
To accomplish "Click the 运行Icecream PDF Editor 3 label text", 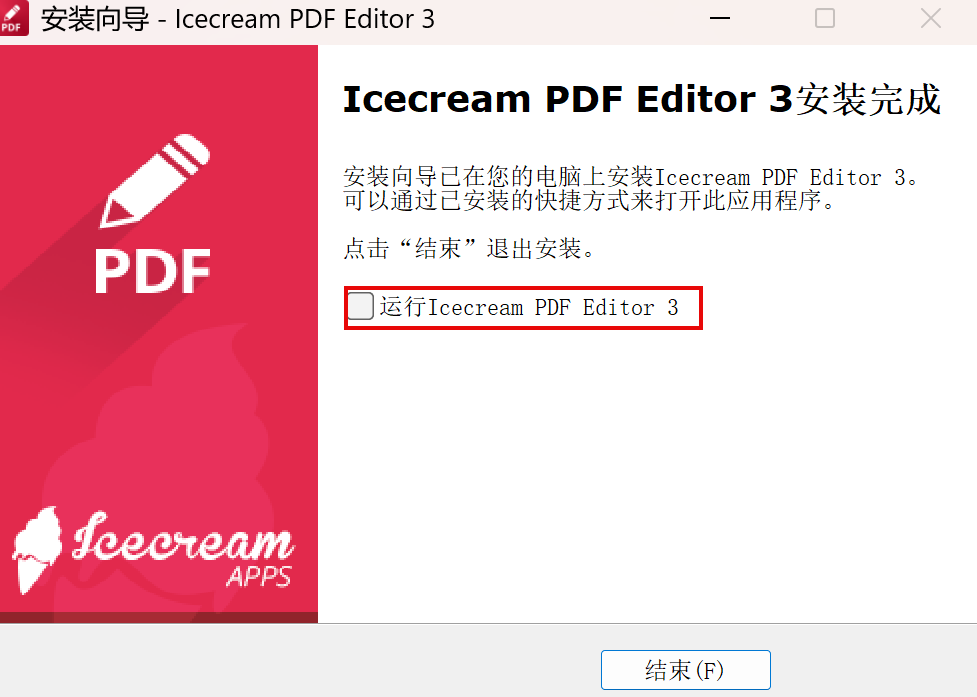I will tap(529, 307).
